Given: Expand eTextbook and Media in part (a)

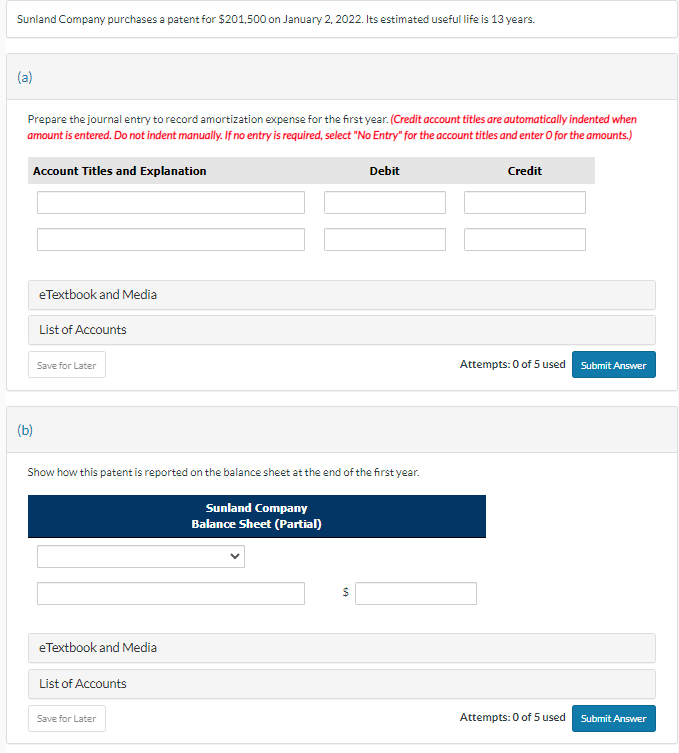Looking at the screenshot, I should [x=341, y=295].
